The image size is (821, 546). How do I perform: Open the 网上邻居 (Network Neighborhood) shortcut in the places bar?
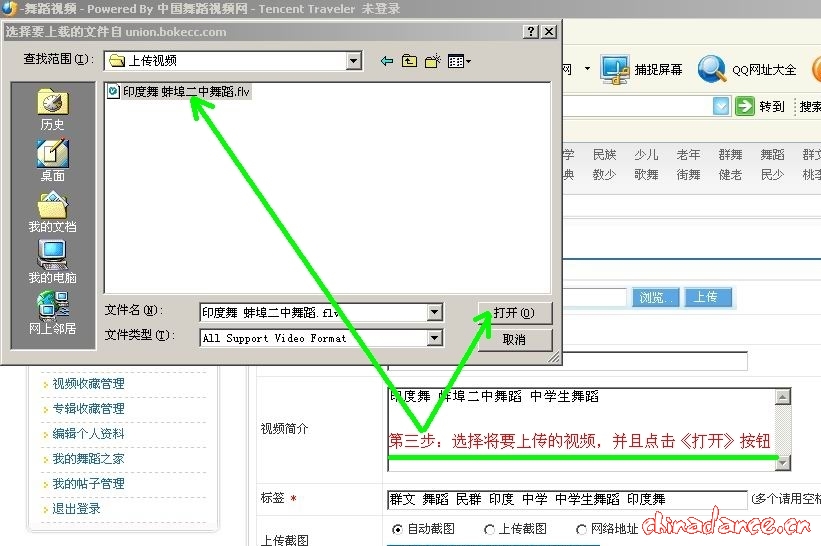(x=52, y=313)
